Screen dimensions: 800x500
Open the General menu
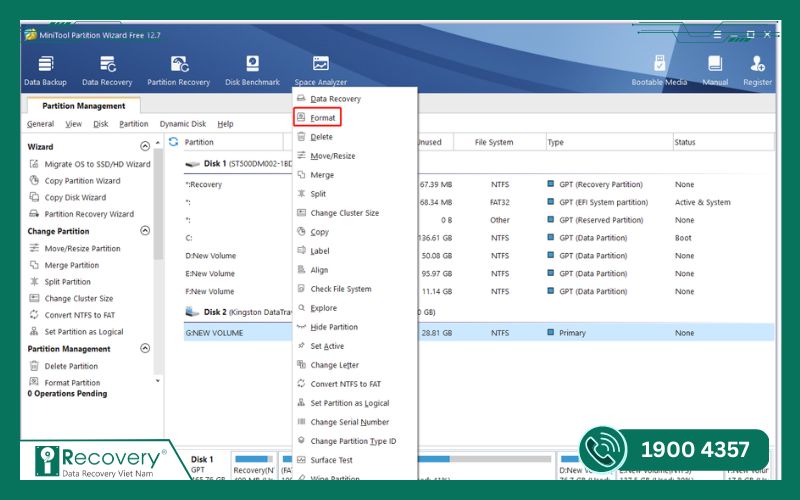pyautogui.click(x=40, y=124)
